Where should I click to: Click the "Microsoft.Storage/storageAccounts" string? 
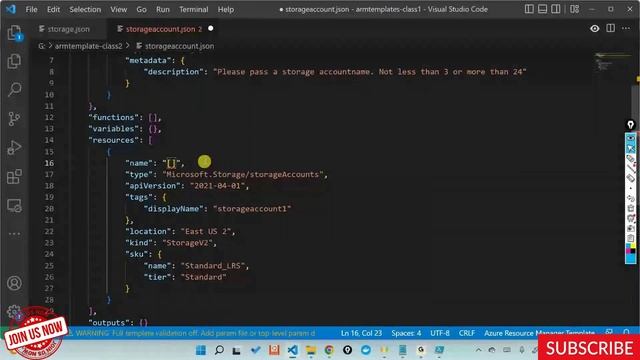click(x=243, y=174)
